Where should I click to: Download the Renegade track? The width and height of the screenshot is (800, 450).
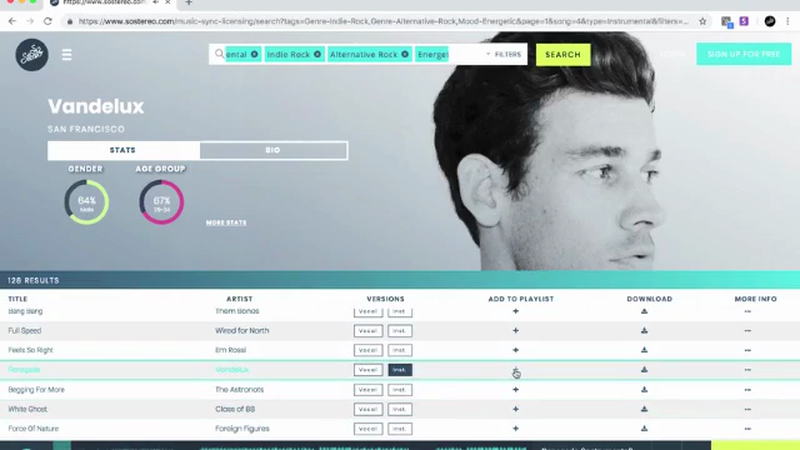click(x=644, y=369)
